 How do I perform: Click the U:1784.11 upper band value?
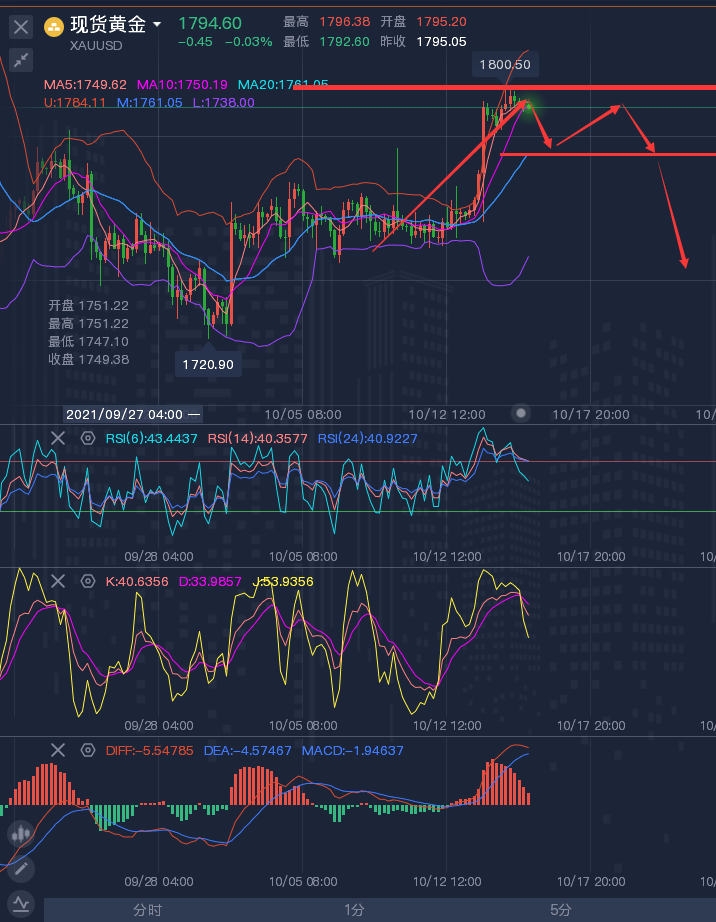coord(75,102)
